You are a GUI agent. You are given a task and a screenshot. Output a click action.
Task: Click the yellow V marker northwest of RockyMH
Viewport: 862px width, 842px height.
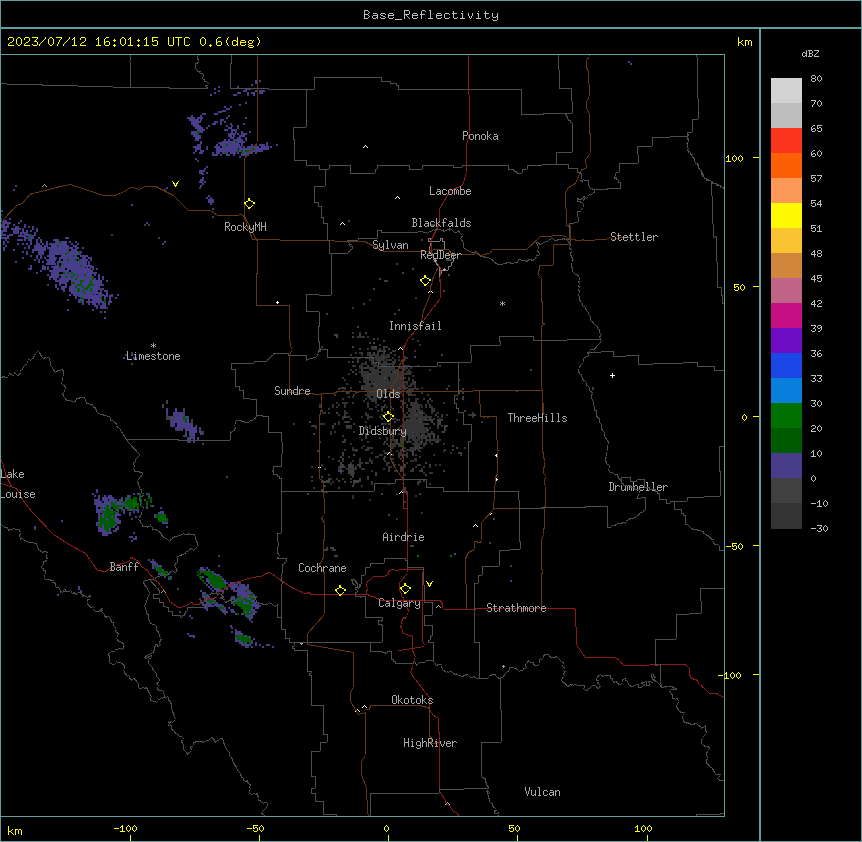(x=175, y=184)
